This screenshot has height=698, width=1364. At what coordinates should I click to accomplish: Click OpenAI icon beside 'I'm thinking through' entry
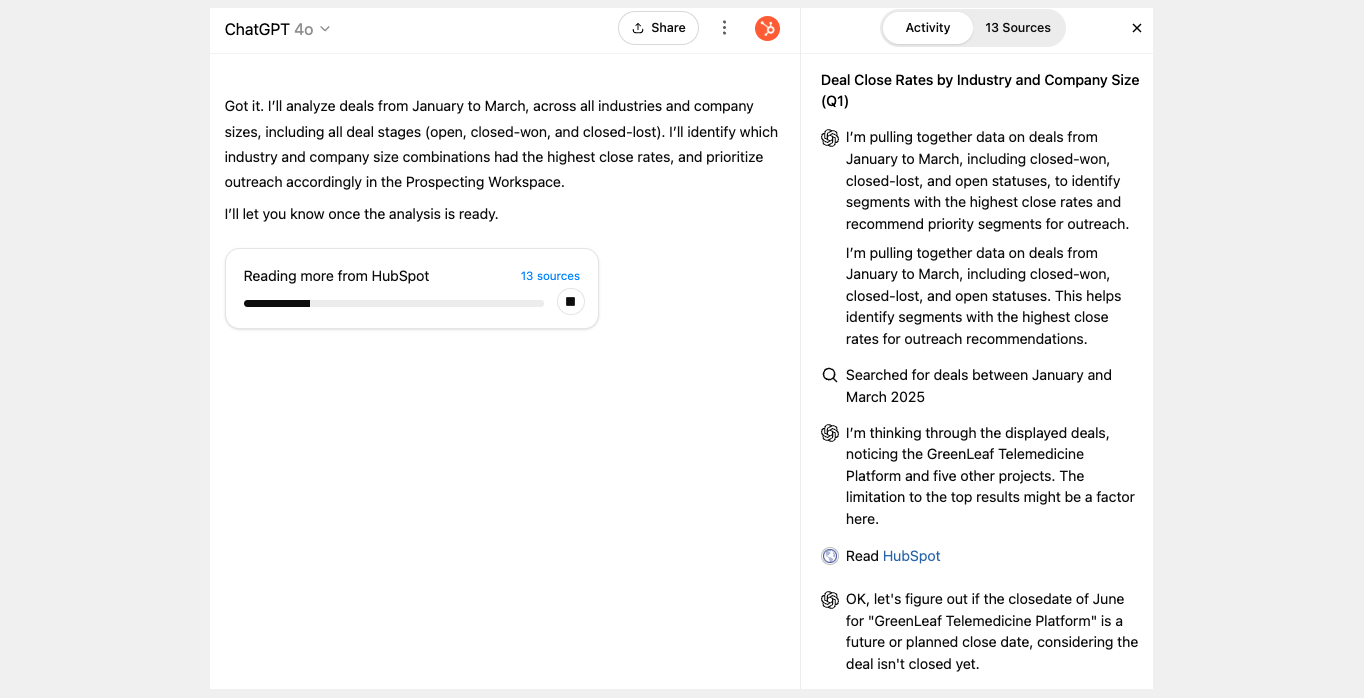[829, 433]
